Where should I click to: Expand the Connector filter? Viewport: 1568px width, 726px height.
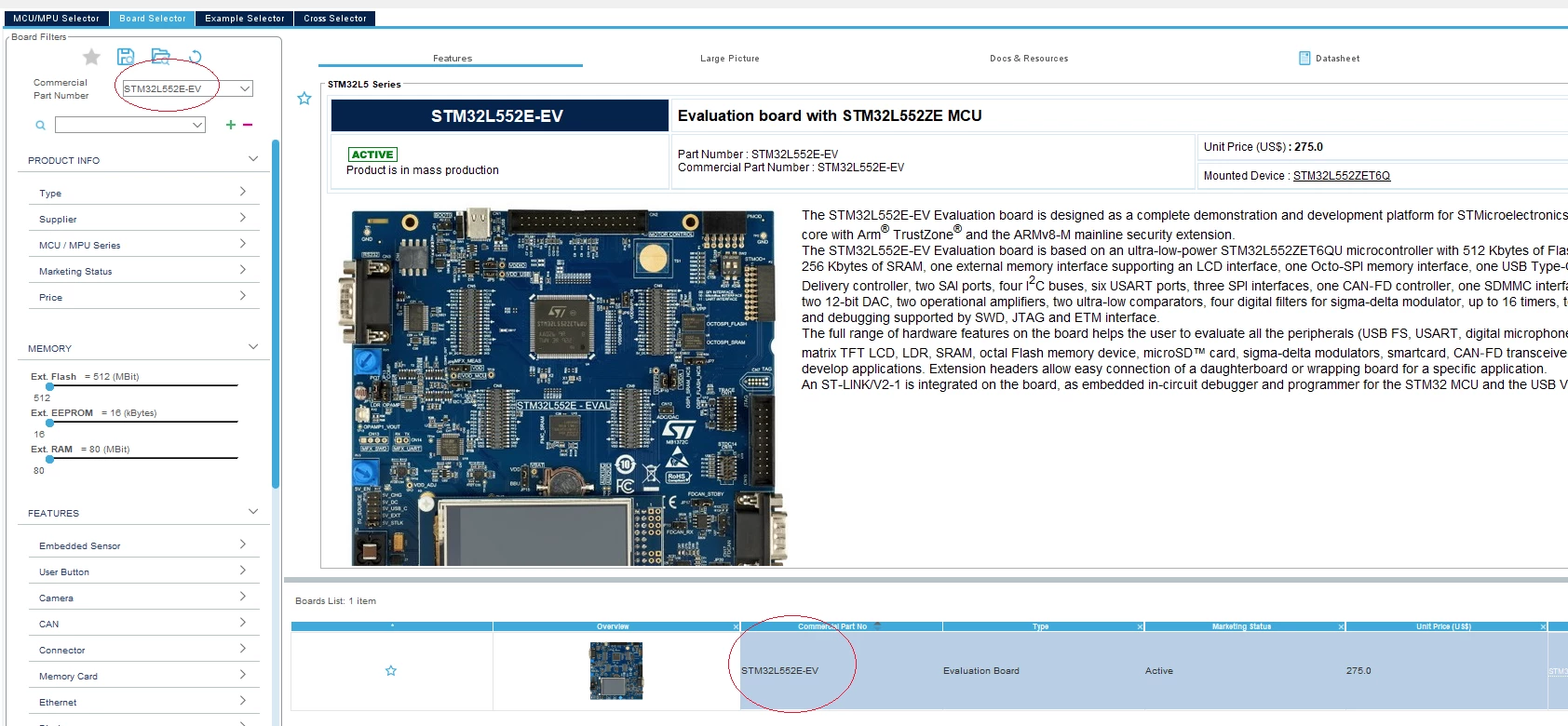pyautogui.click(x=243, y=649)
